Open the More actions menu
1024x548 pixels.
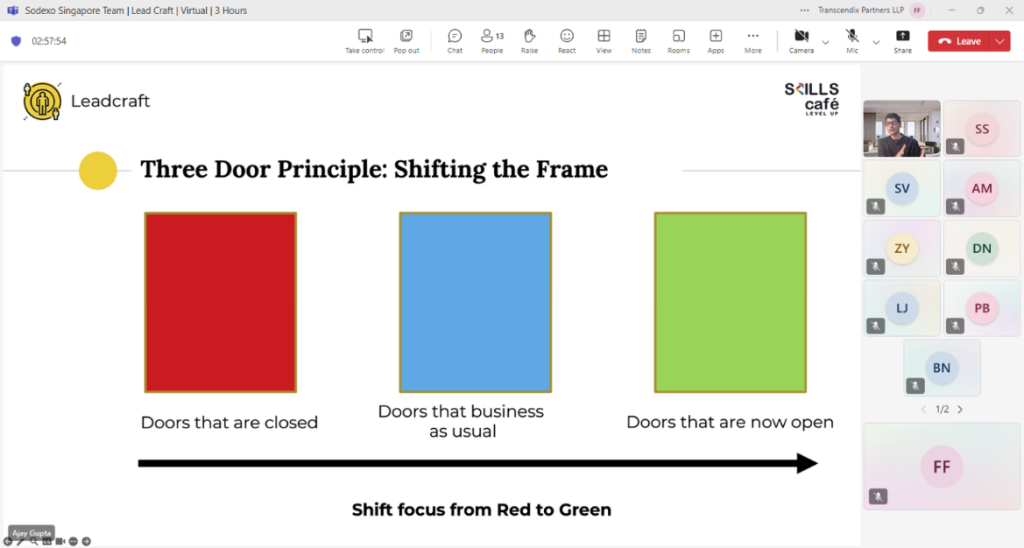pyautogui.click(x=753, y=40)
